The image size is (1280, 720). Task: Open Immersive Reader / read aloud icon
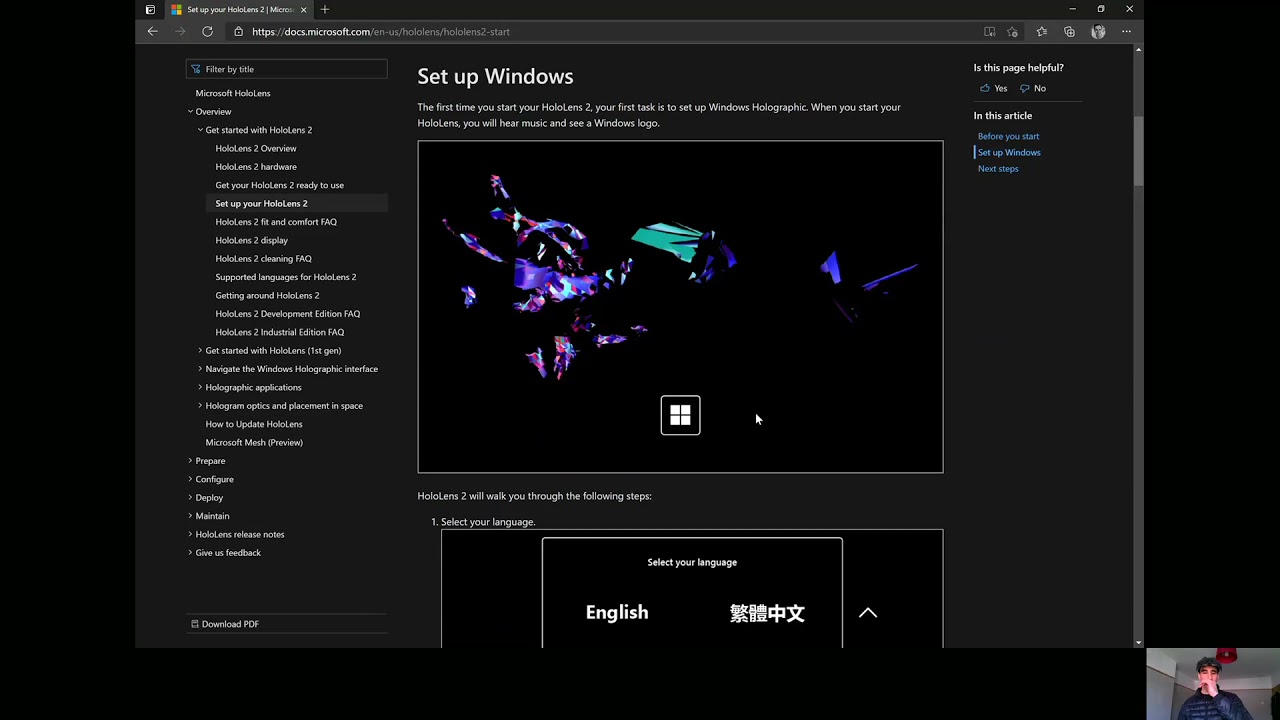point(989,31)
